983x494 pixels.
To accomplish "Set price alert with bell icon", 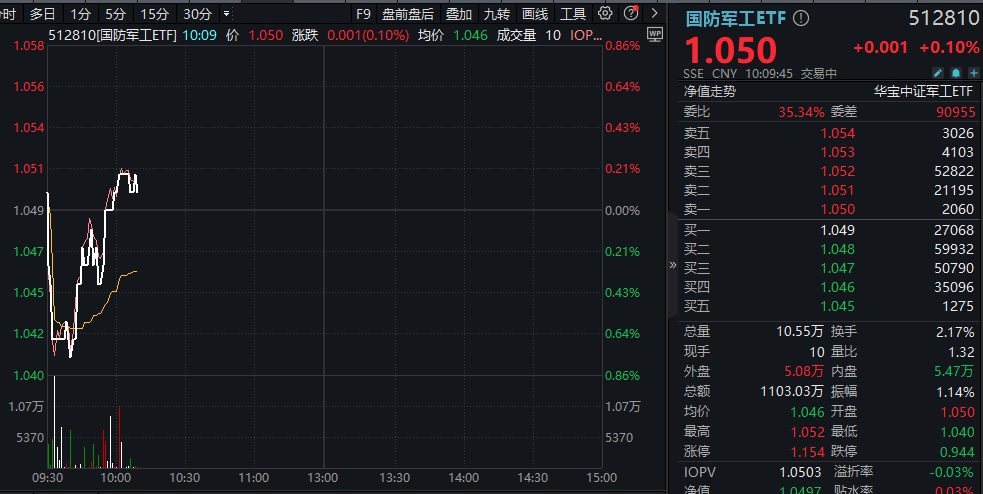I will 955,73.
